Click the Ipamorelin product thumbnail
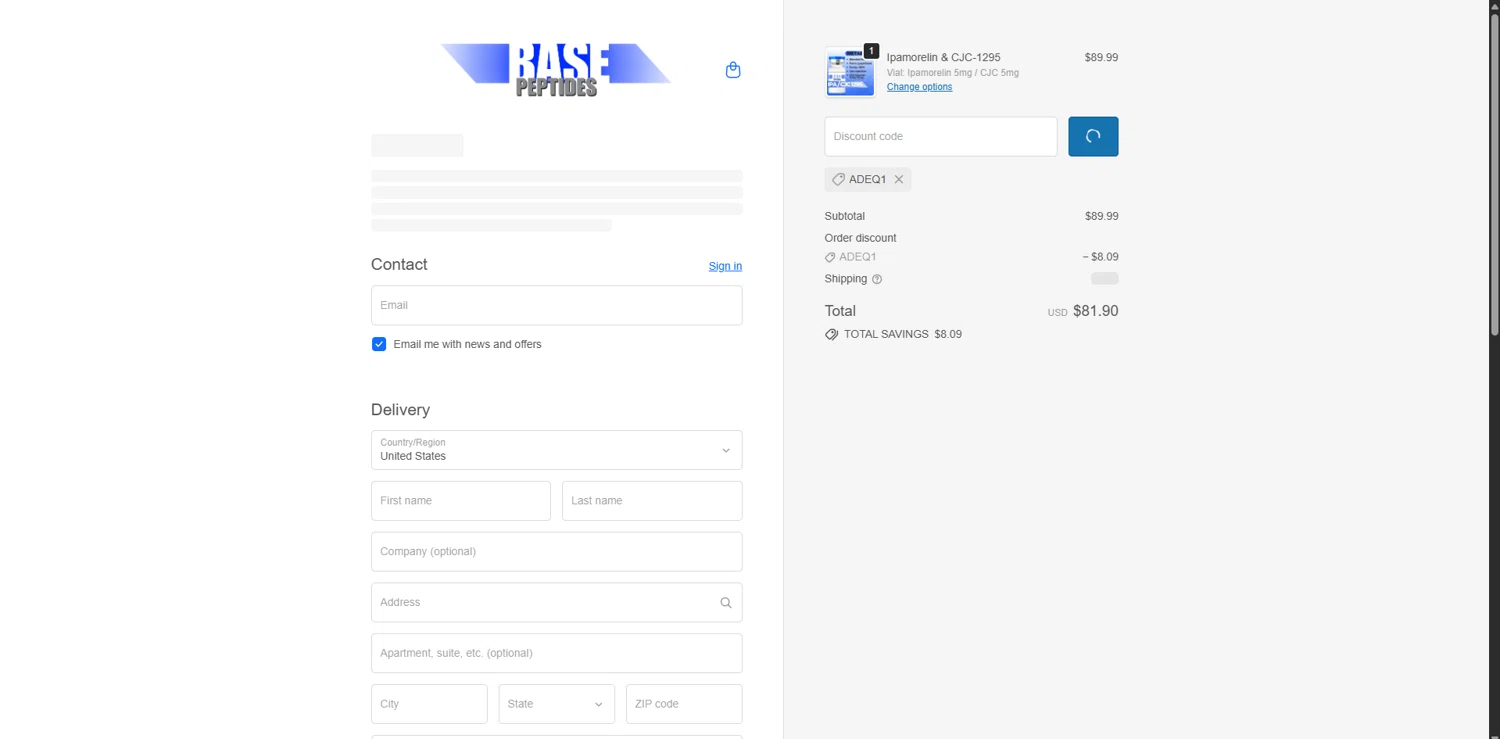This screenshot has height=739, width=1500. click(x=850, y=72)
